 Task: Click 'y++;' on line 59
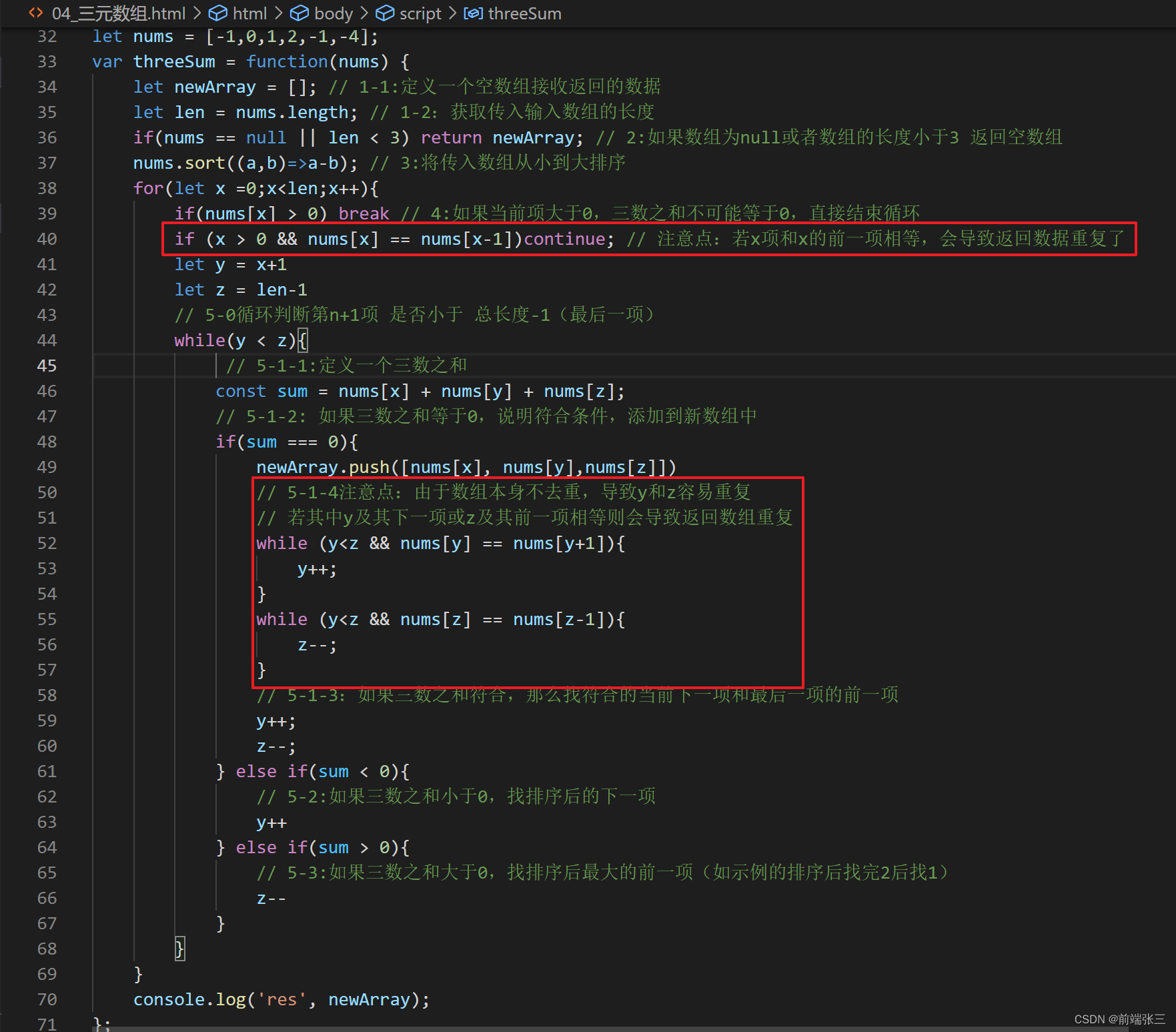[276, 720]
